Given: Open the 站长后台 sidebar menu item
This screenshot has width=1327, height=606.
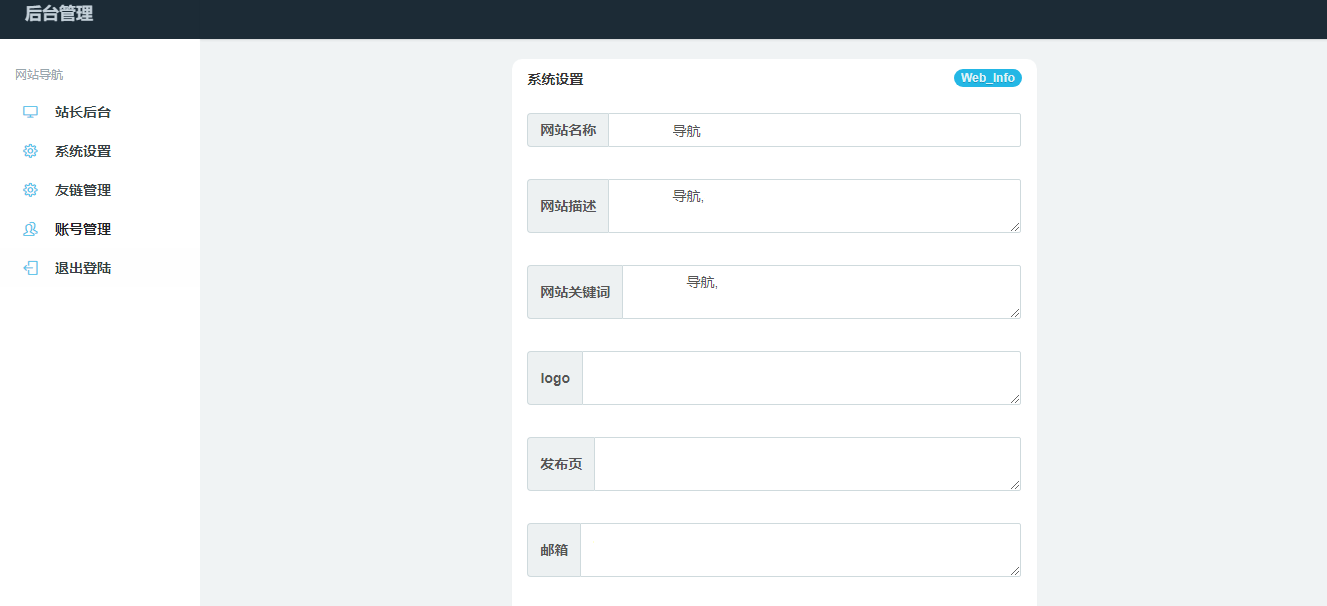Looking at the screenshot, I should pyautogui.click(x=83, y=112).
